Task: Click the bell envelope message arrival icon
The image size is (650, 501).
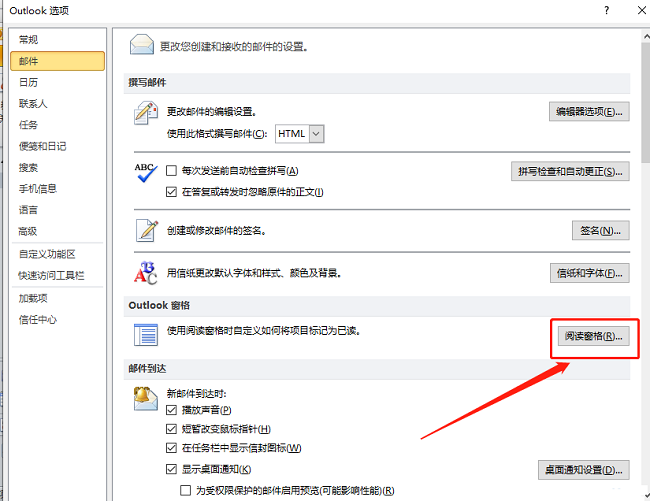Action: (x=146, y=399)
